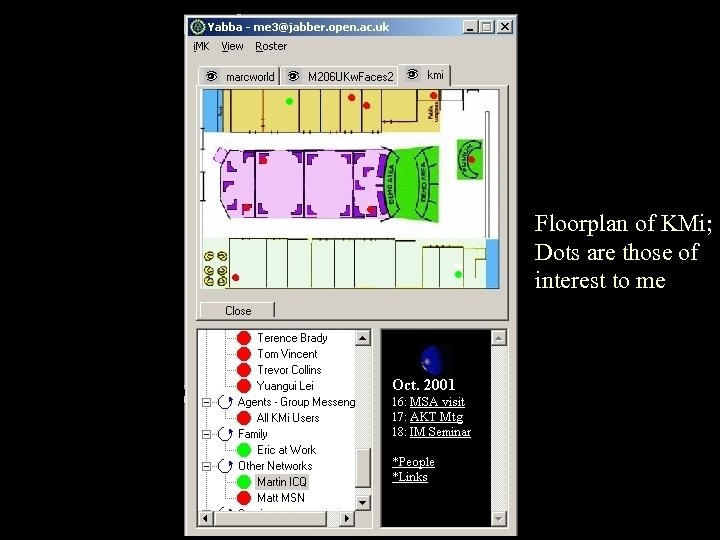Click the Yabba app icon in title bar
Viewport: 720px width, 540px height.
click(x=197, y=27)
